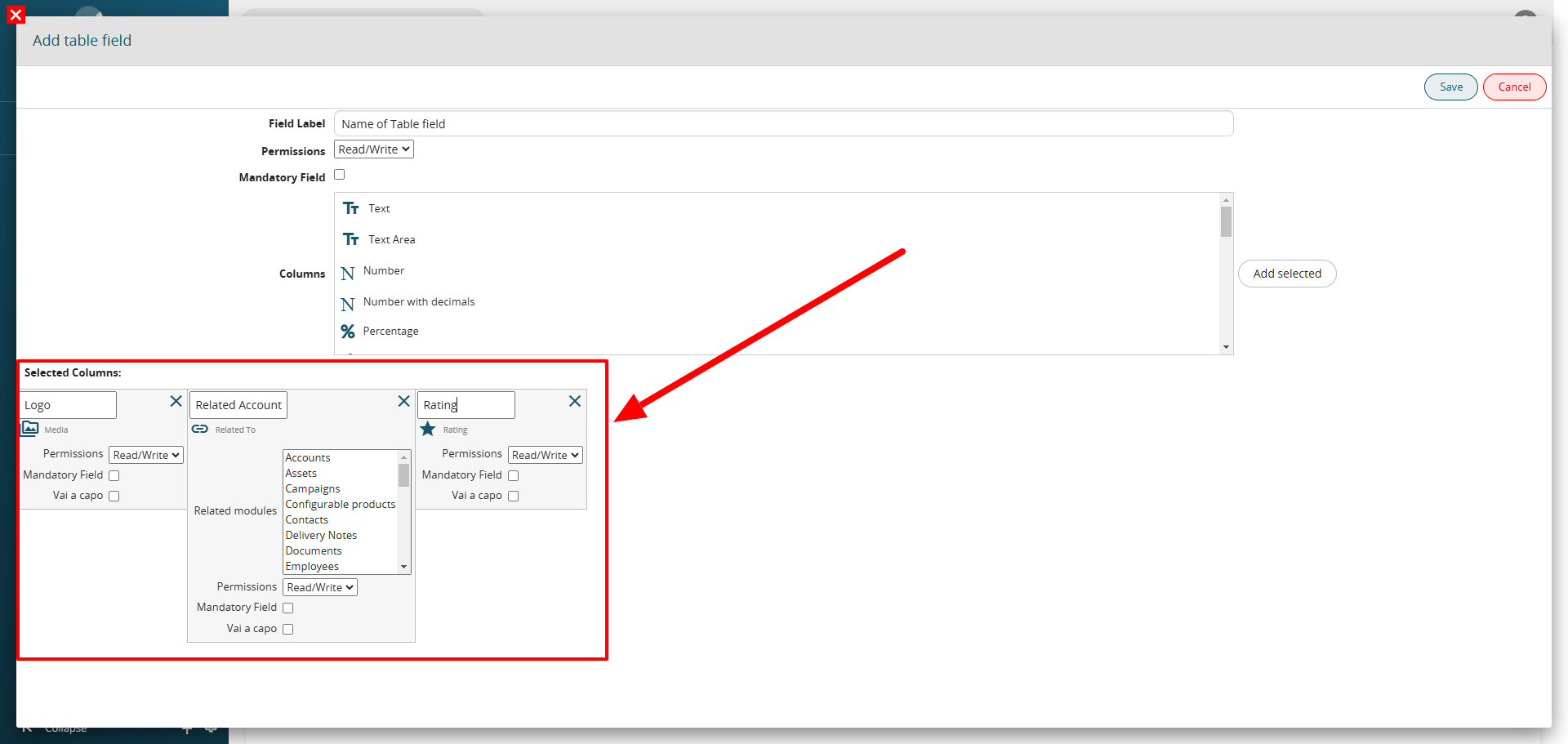
Task: Open Permissions dropdown for Rating column
Action: [x=546, y=455]
